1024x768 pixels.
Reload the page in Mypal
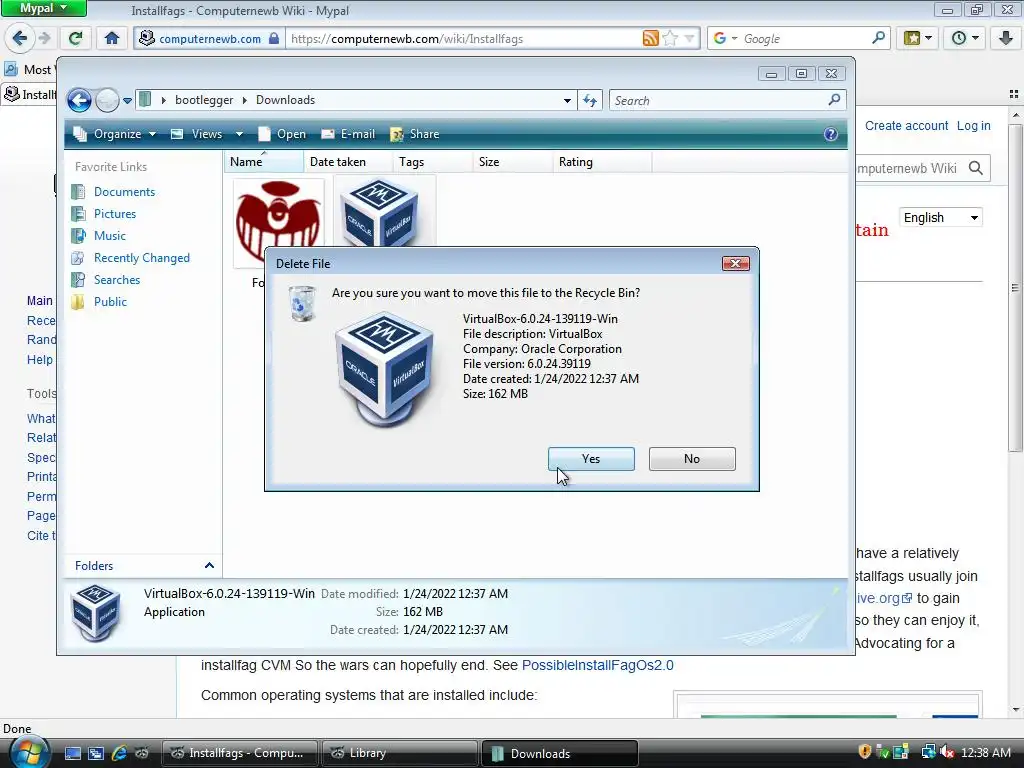coord(76,39)
